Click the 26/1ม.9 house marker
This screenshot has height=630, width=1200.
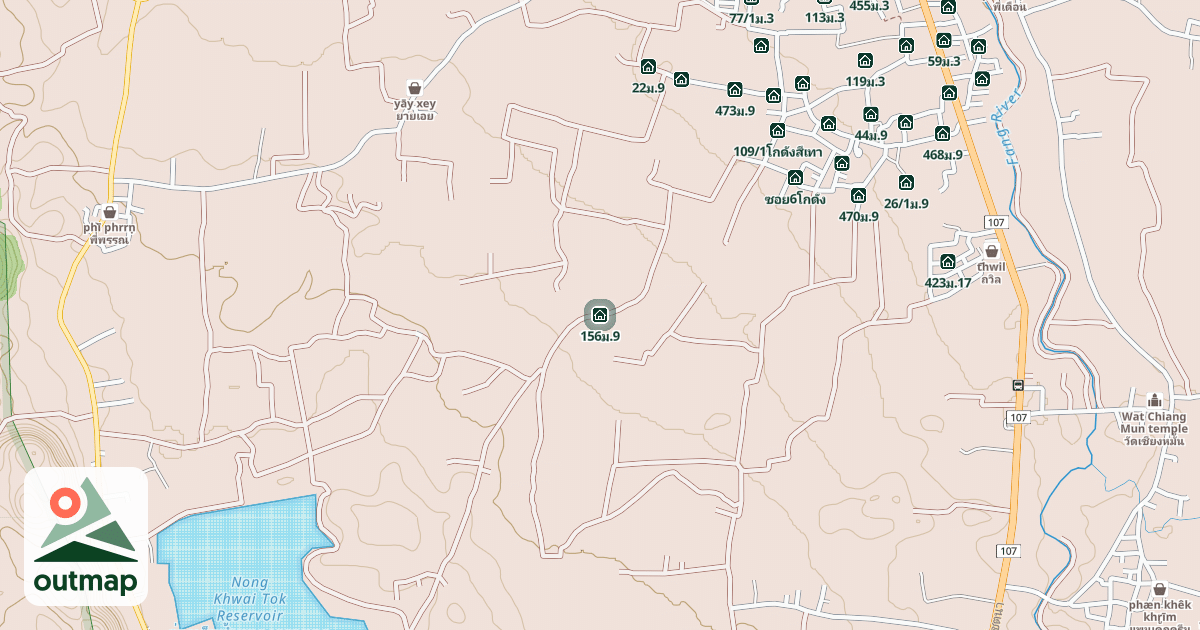906,183
